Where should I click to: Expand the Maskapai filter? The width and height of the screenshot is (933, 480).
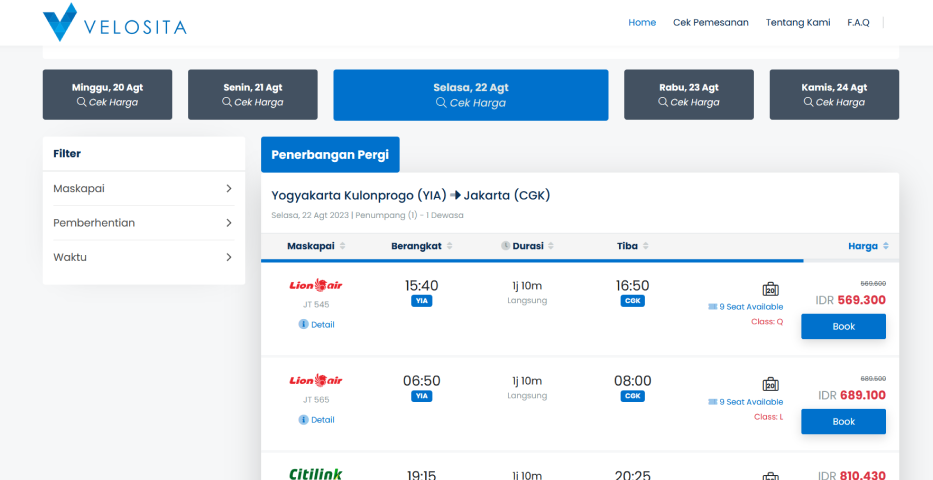pyautogui.click(x=143, y=188)
